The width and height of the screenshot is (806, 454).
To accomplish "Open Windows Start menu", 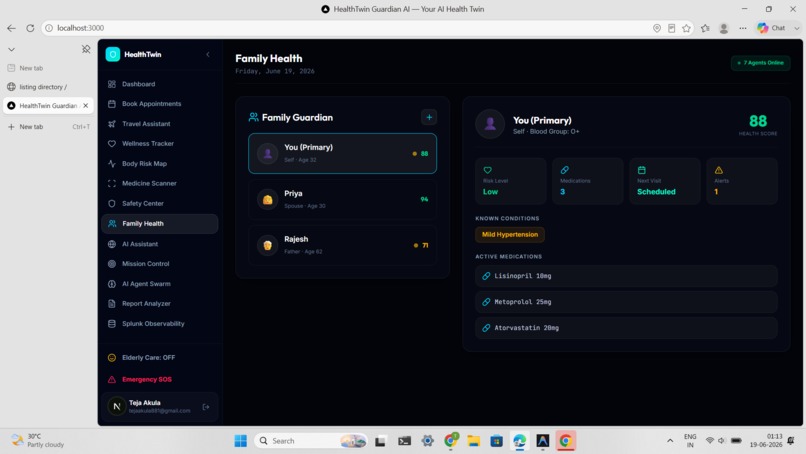I will [x=240, y=441].
